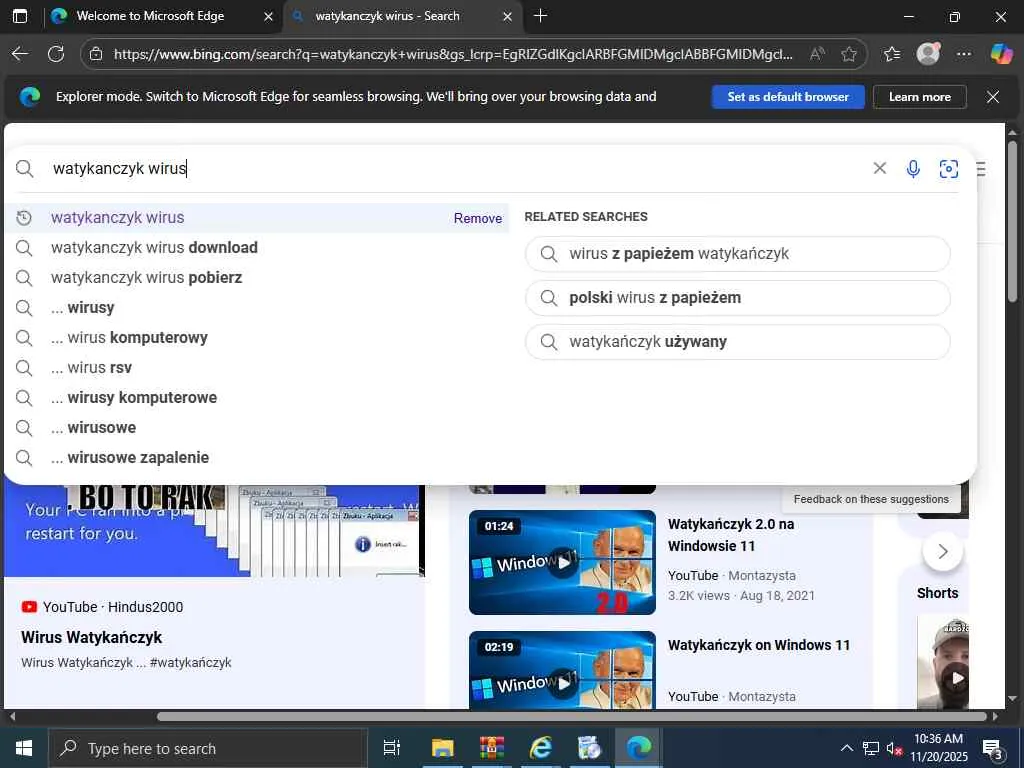Image resolution: width=1024 pixels, height=768 pixels.
Task: Open title Watykańczyk 2.0 na Windowsie 11
Action: coord(731,535)
